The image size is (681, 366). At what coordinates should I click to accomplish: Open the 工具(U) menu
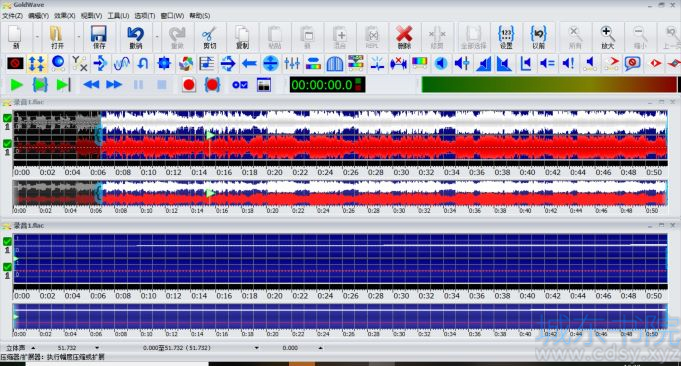[118, 16]
